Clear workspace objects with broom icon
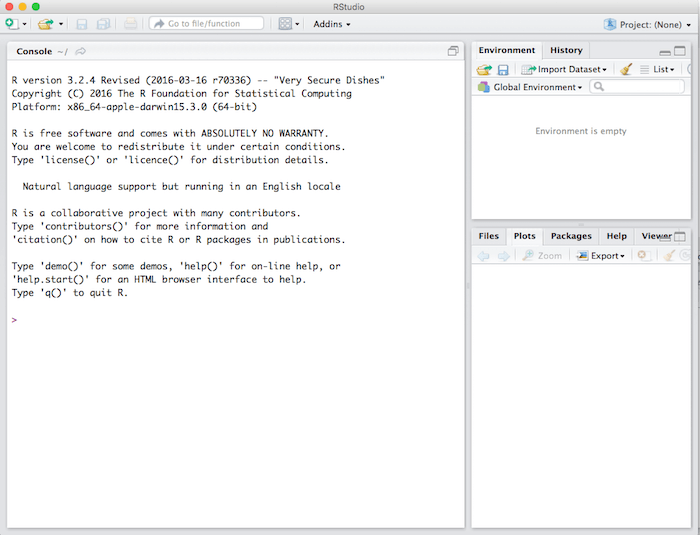700x535 pixels. click(626, 69)
